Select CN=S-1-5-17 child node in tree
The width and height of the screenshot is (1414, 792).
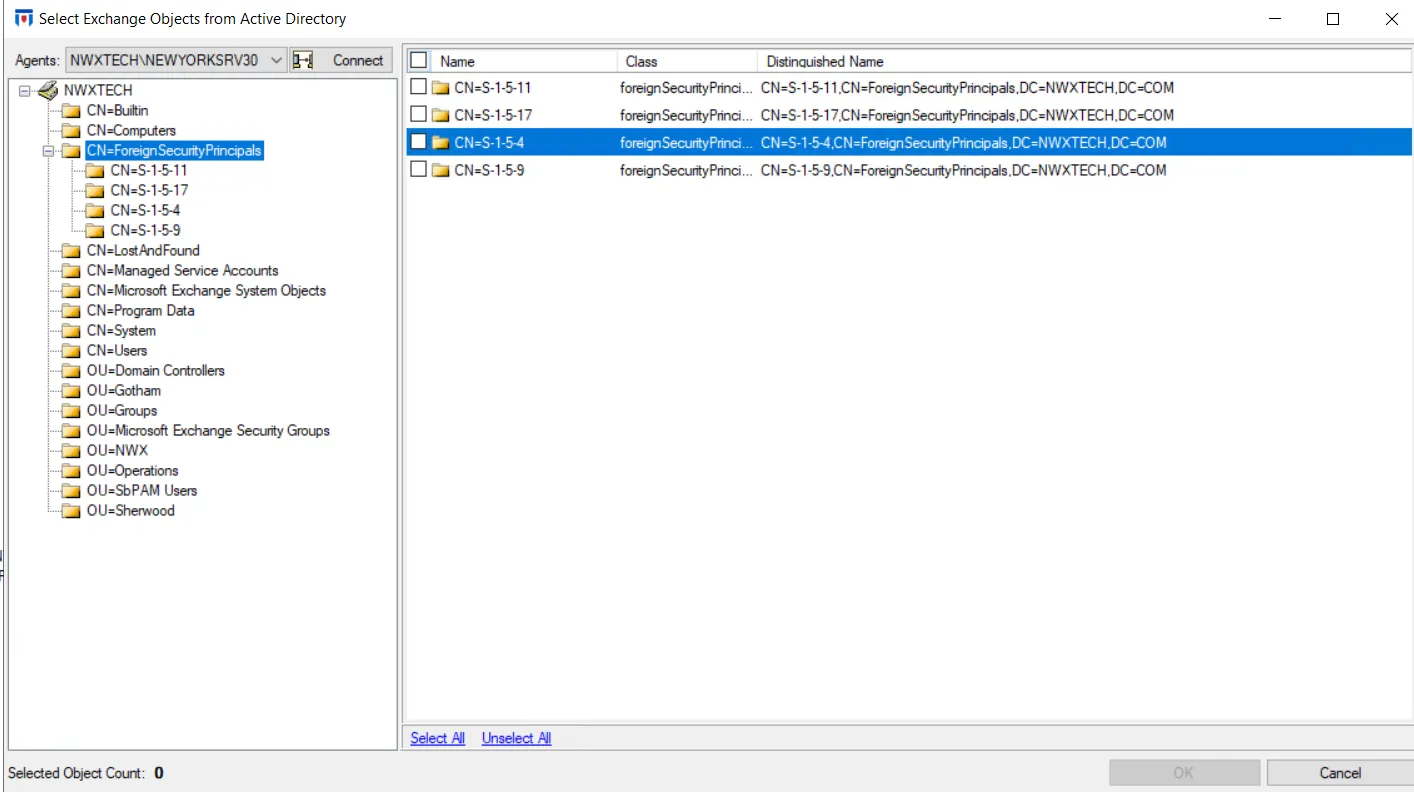(149, 191)
